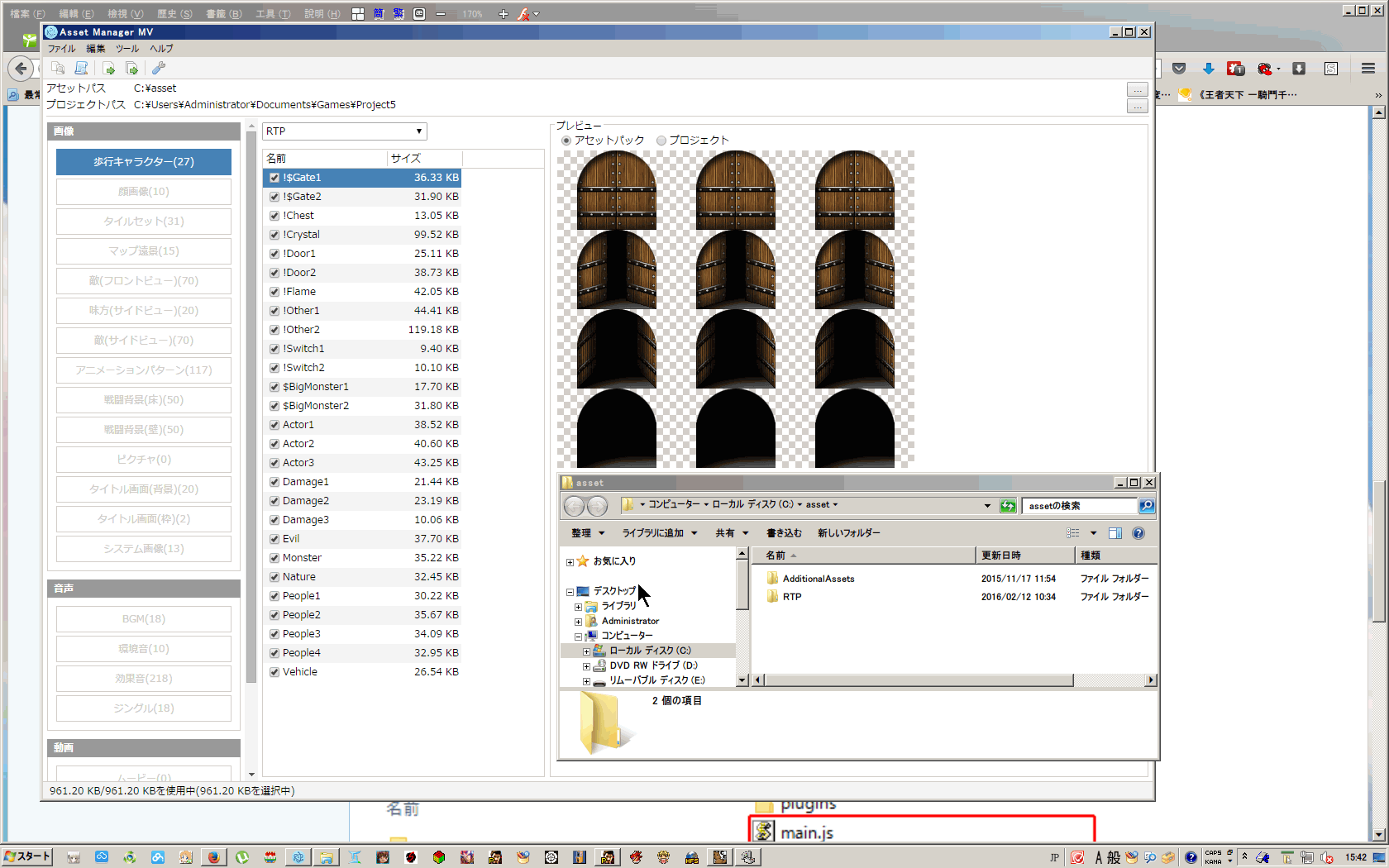Toggle the explorer preview pane icon
Screen dimensions: 1389x868
[1115, 533]
